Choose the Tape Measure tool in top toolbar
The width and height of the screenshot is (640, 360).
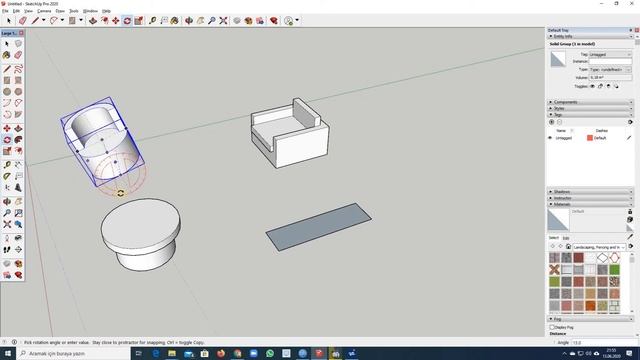tap(152, 20)
